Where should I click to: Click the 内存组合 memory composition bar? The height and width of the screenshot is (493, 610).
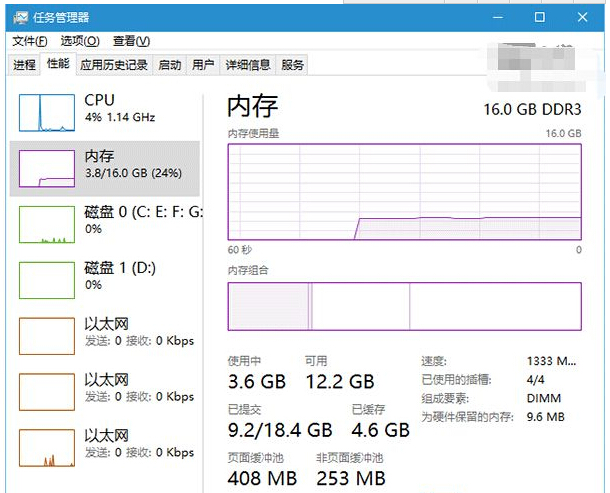[x=404, y=306]
